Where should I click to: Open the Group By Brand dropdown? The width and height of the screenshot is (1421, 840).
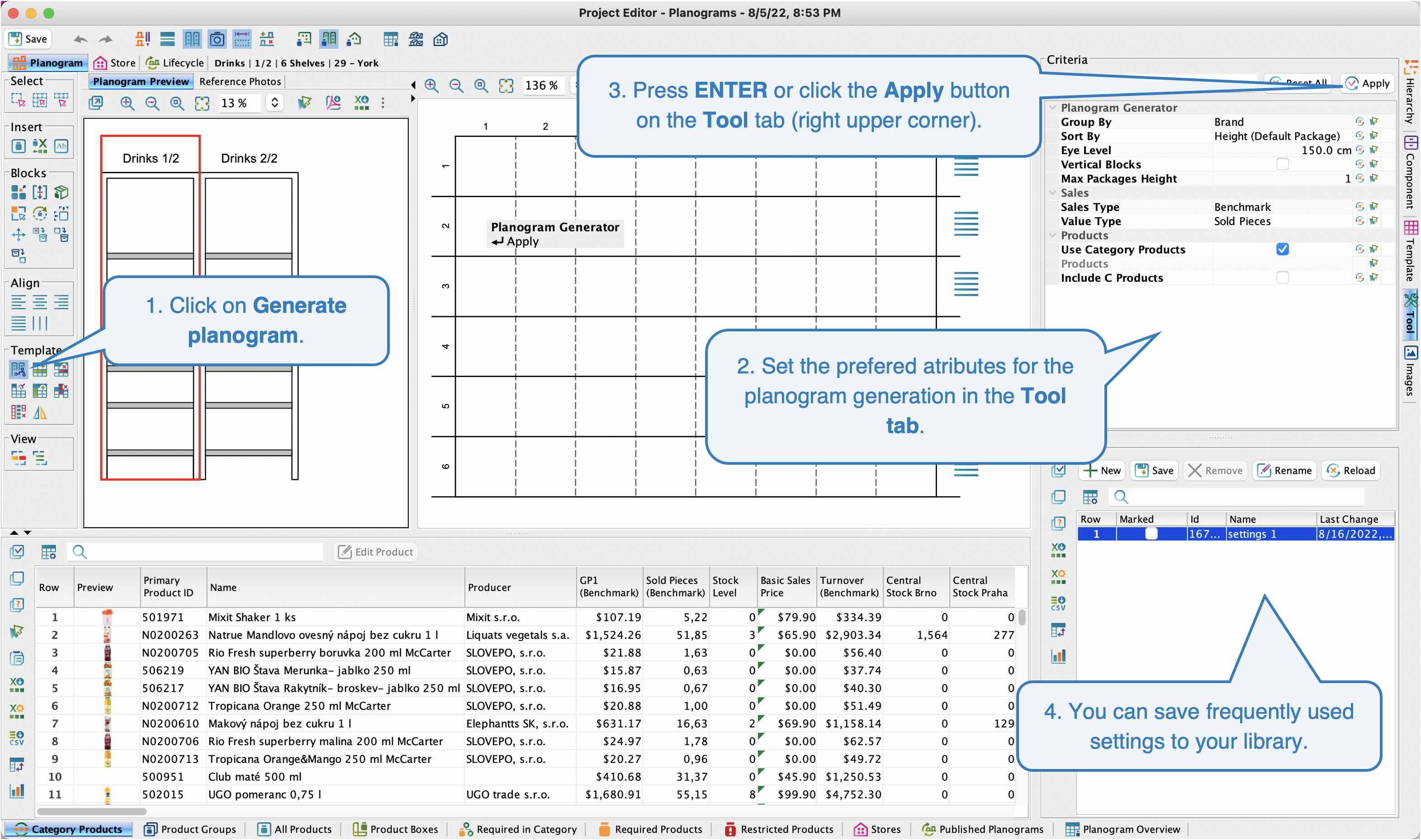click(1282, 122)
